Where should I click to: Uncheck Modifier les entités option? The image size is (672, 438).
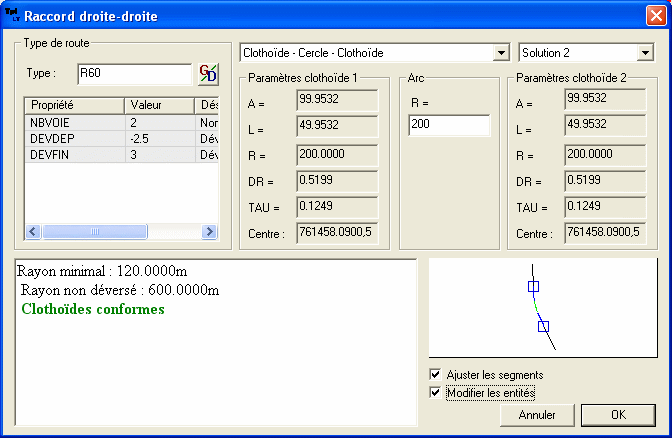pyautogui.click(x=435, y=393)
